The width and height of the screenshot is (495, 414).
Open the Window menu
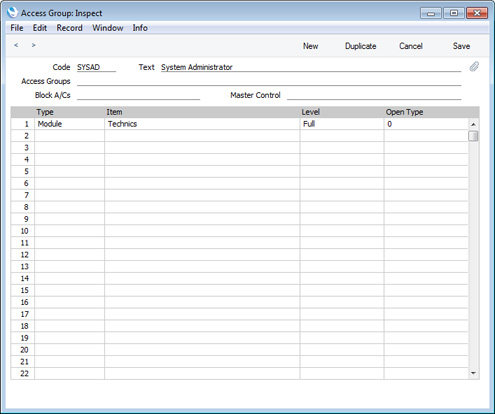108,28
